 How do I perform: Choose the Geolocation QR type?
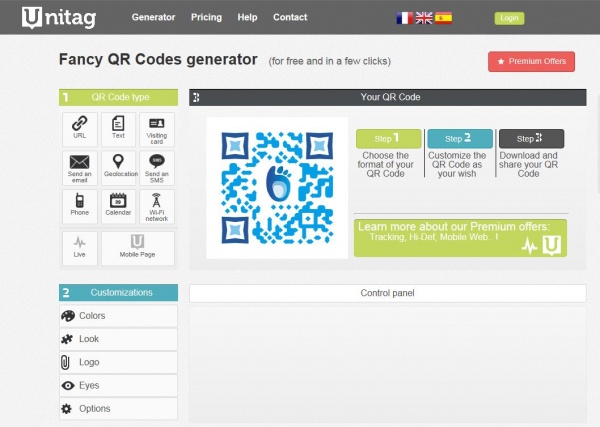point(118,168)
